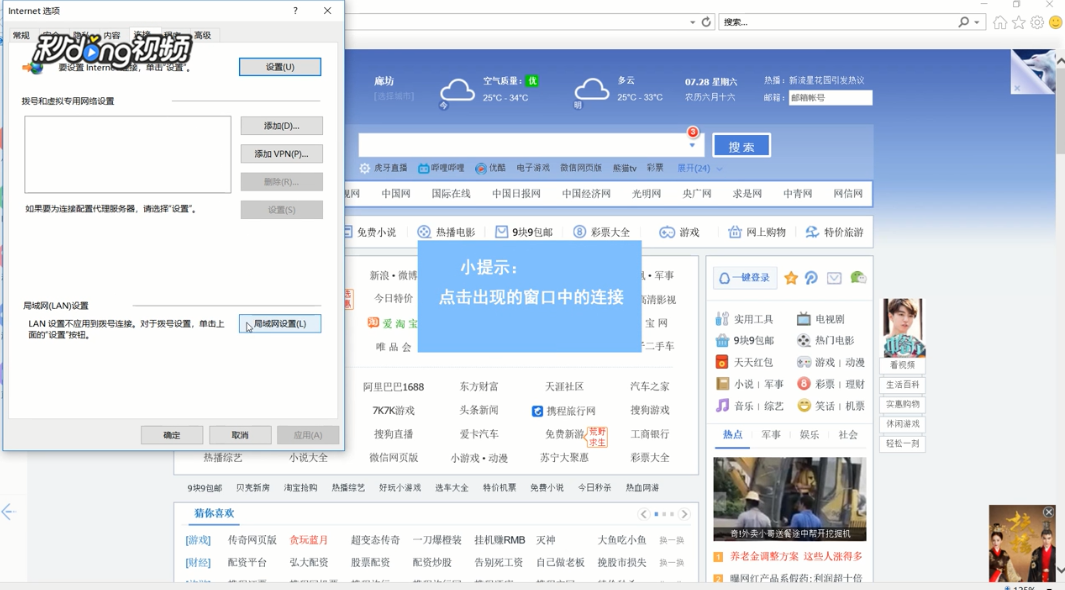Open the orange star Qzone icon
The width and height of the screenshot is (1065, 590).
point(791,278)
